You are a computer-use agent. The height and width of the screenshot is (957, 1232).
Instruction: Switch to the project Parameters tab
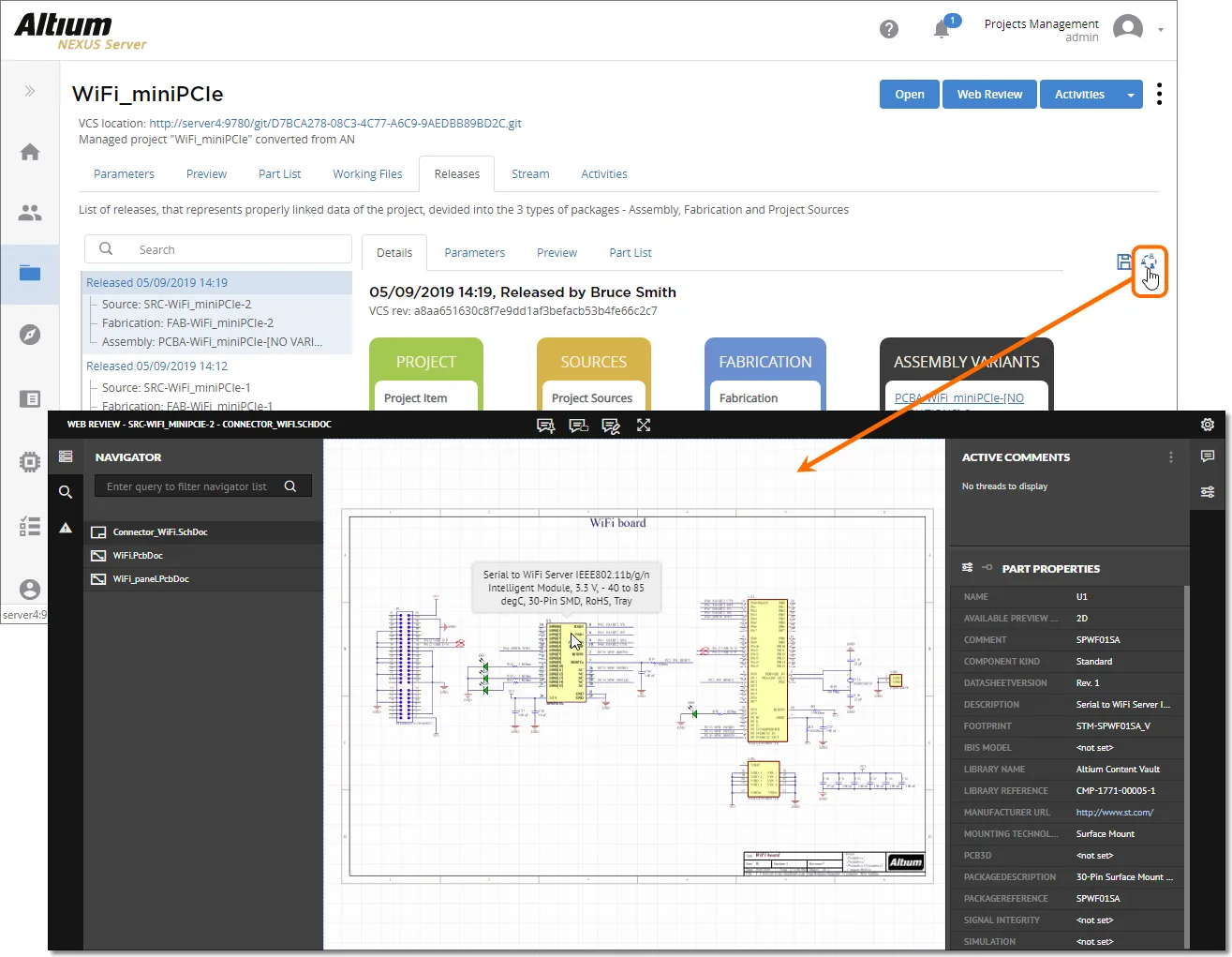(124, 174)
